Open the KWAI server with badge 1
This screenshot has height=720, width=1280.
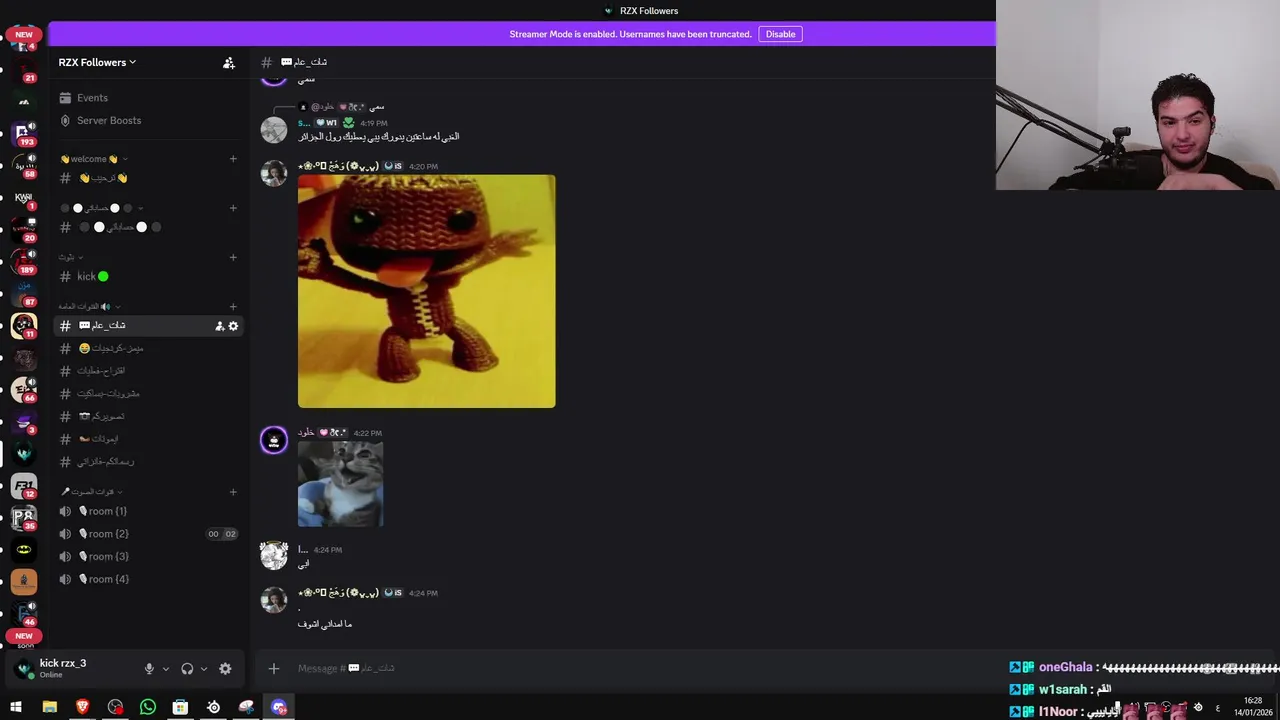tap(24, 197)
